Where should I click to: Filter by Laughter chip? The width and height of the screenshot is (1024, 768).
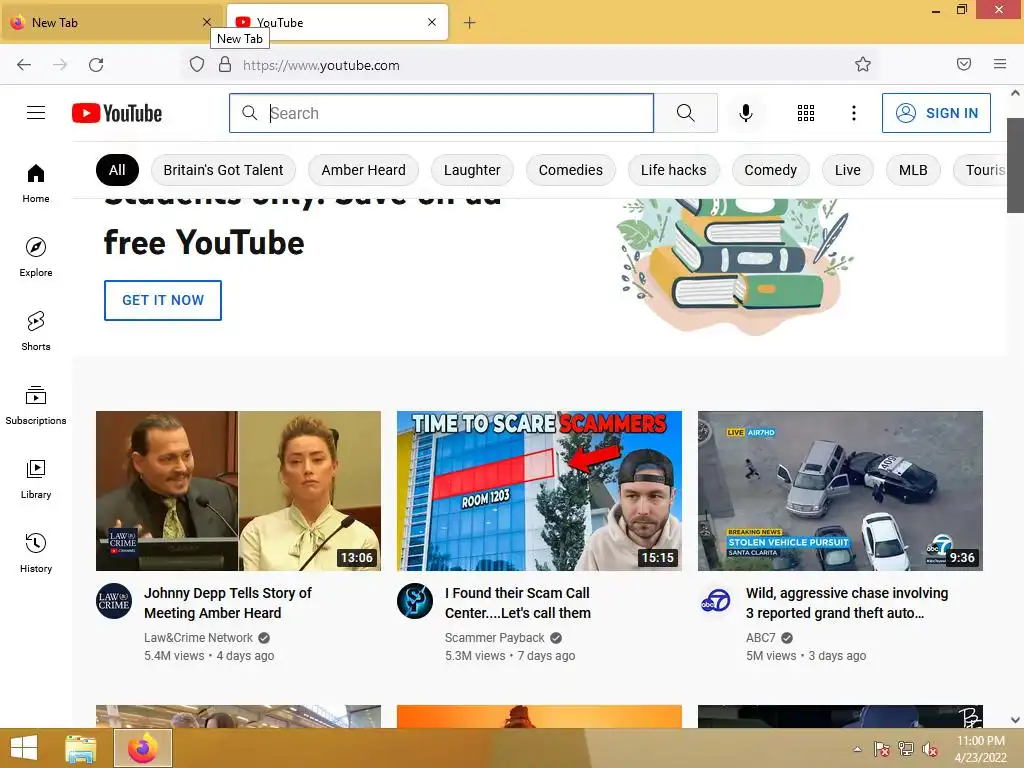tap(472, 170)
